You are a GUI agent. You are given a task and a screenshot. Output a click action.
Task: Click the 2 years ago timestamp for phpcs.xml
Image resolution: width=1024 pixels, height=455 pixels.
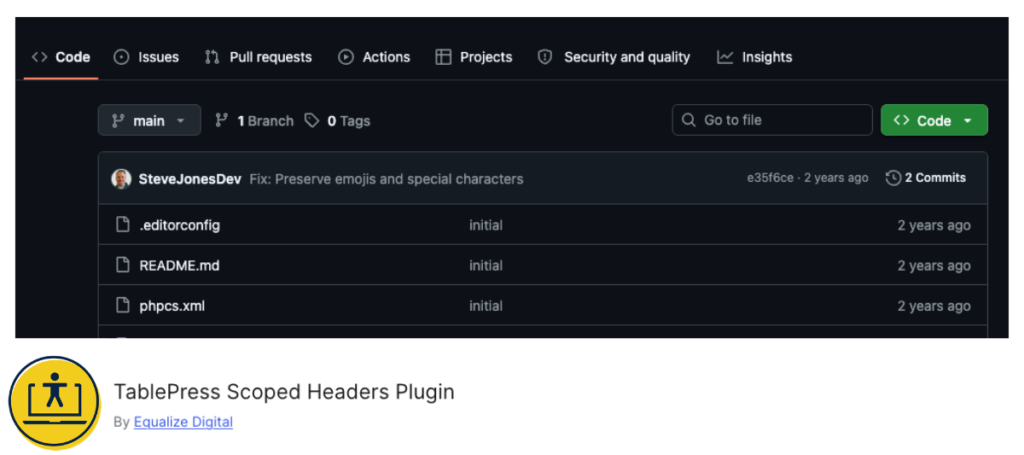(934, 306)
